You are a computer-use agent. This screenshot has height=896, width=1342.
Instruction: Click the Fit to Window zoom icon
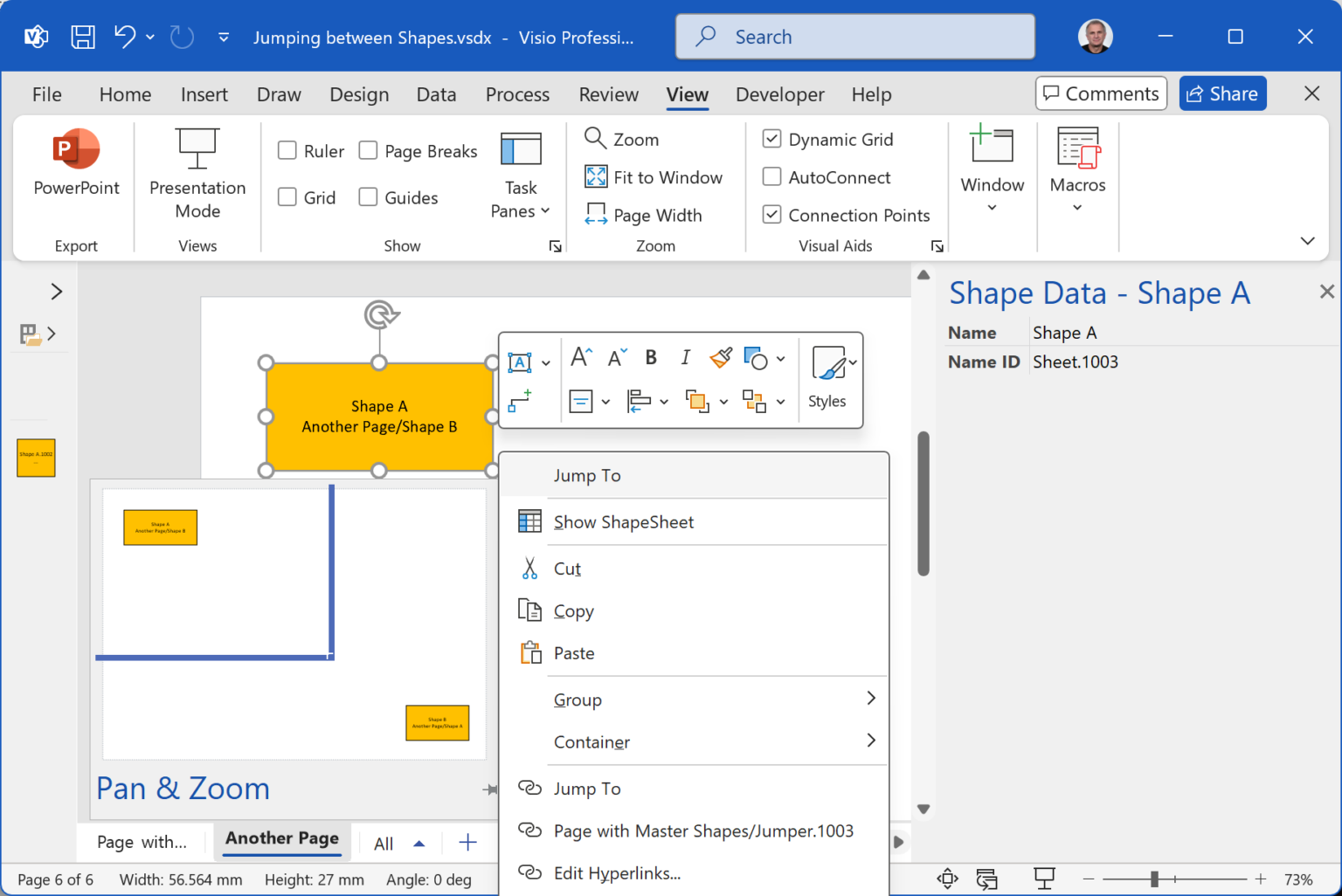(x=597, y=176)
